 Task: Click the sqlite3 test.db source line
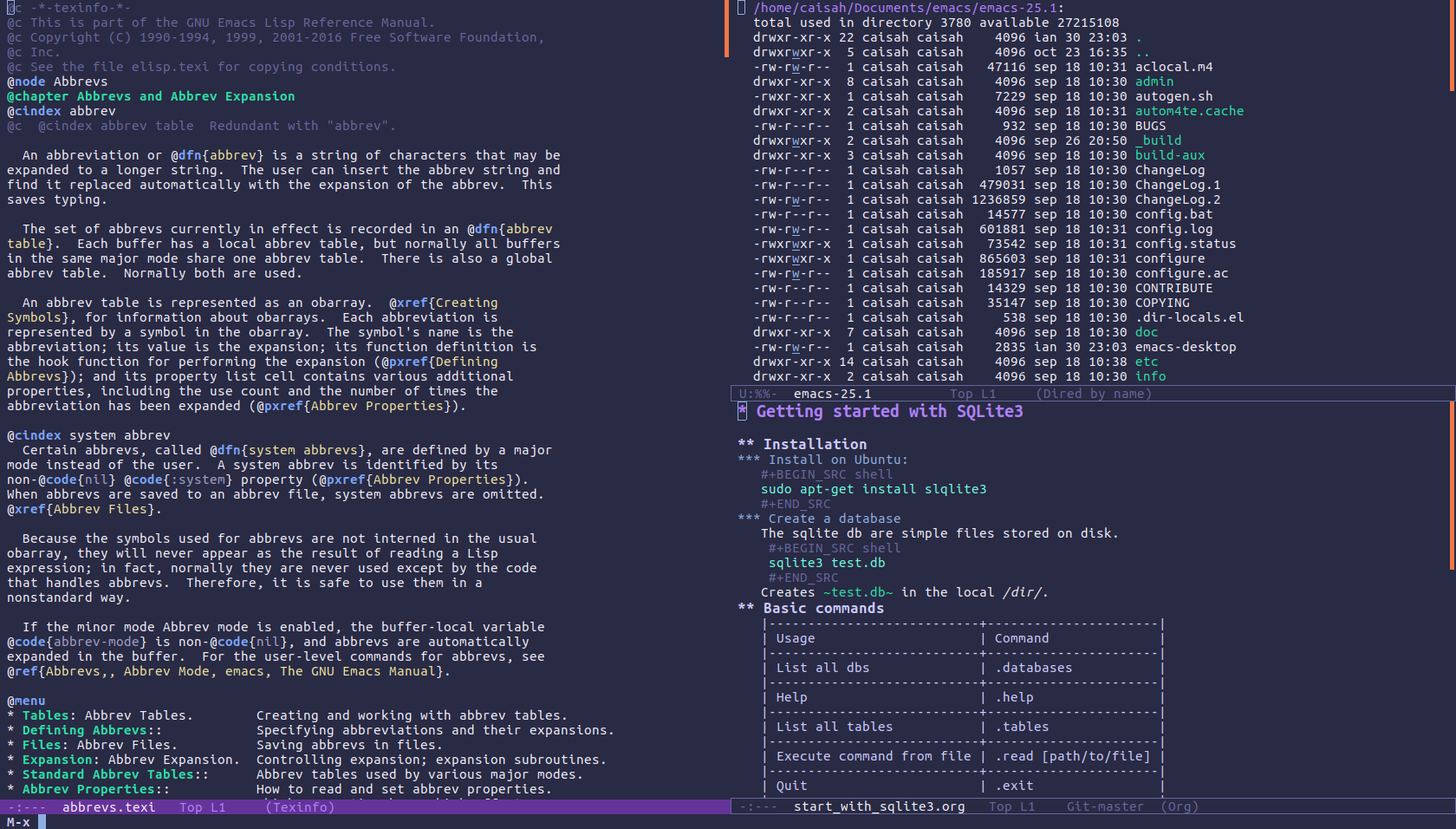[827, 563]
